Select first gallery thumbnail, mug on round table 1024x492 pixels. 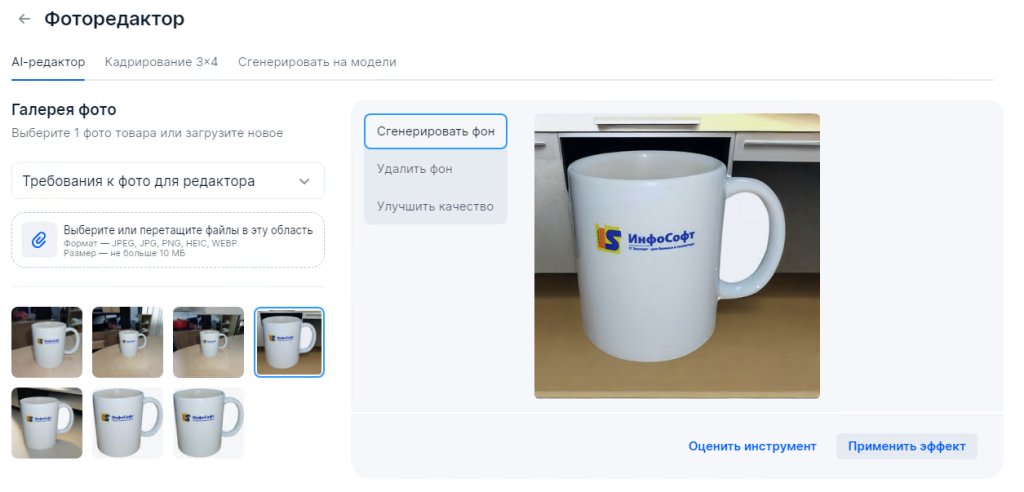pyautogui.click(x=47, y=342)
